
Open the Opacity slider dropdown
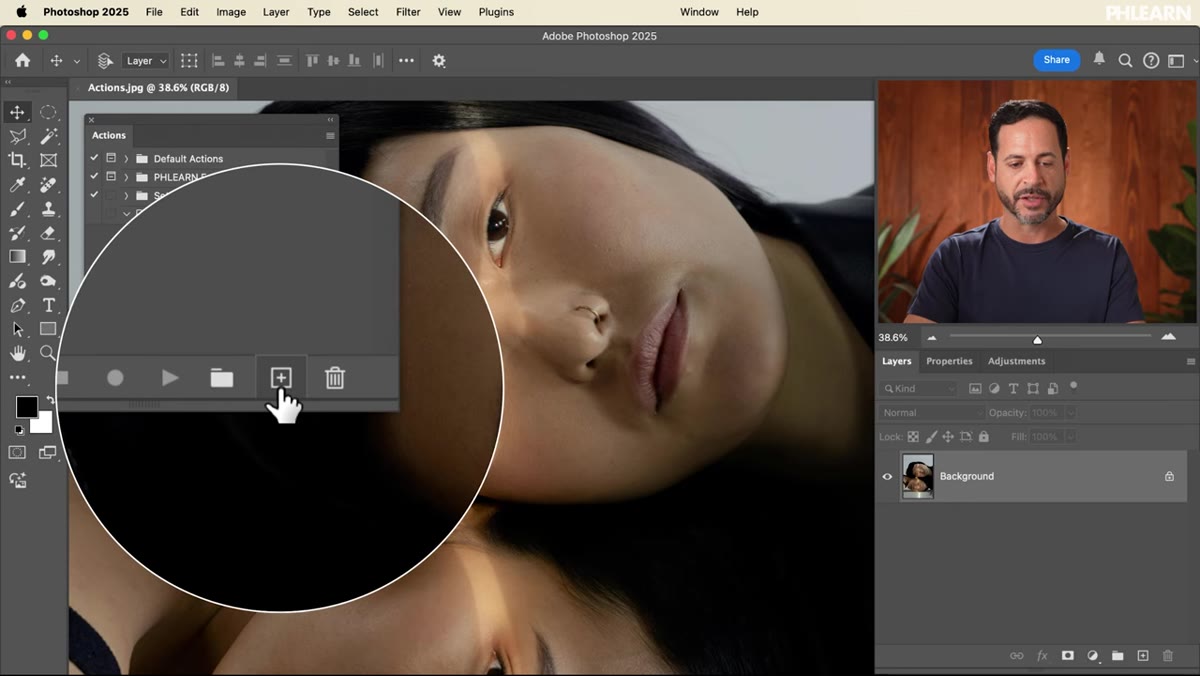1071,413
